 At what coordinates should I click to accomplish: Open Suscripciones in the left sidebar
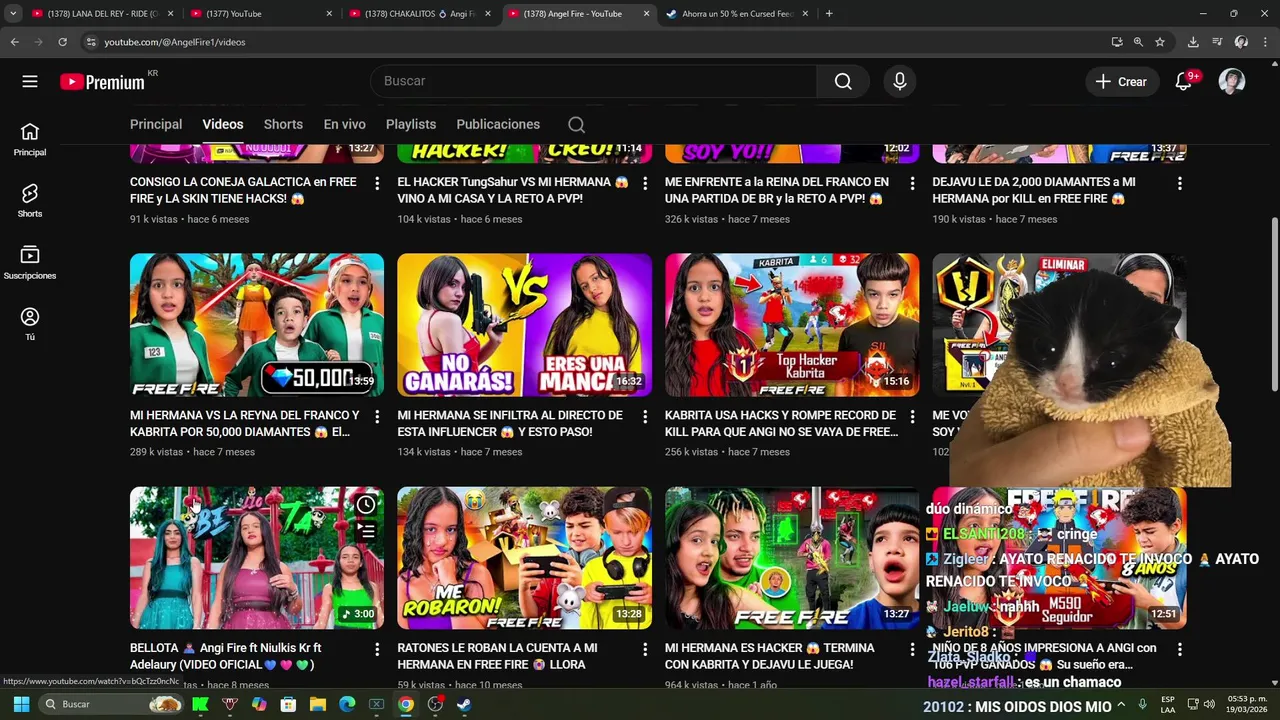(x=30, y=263)
